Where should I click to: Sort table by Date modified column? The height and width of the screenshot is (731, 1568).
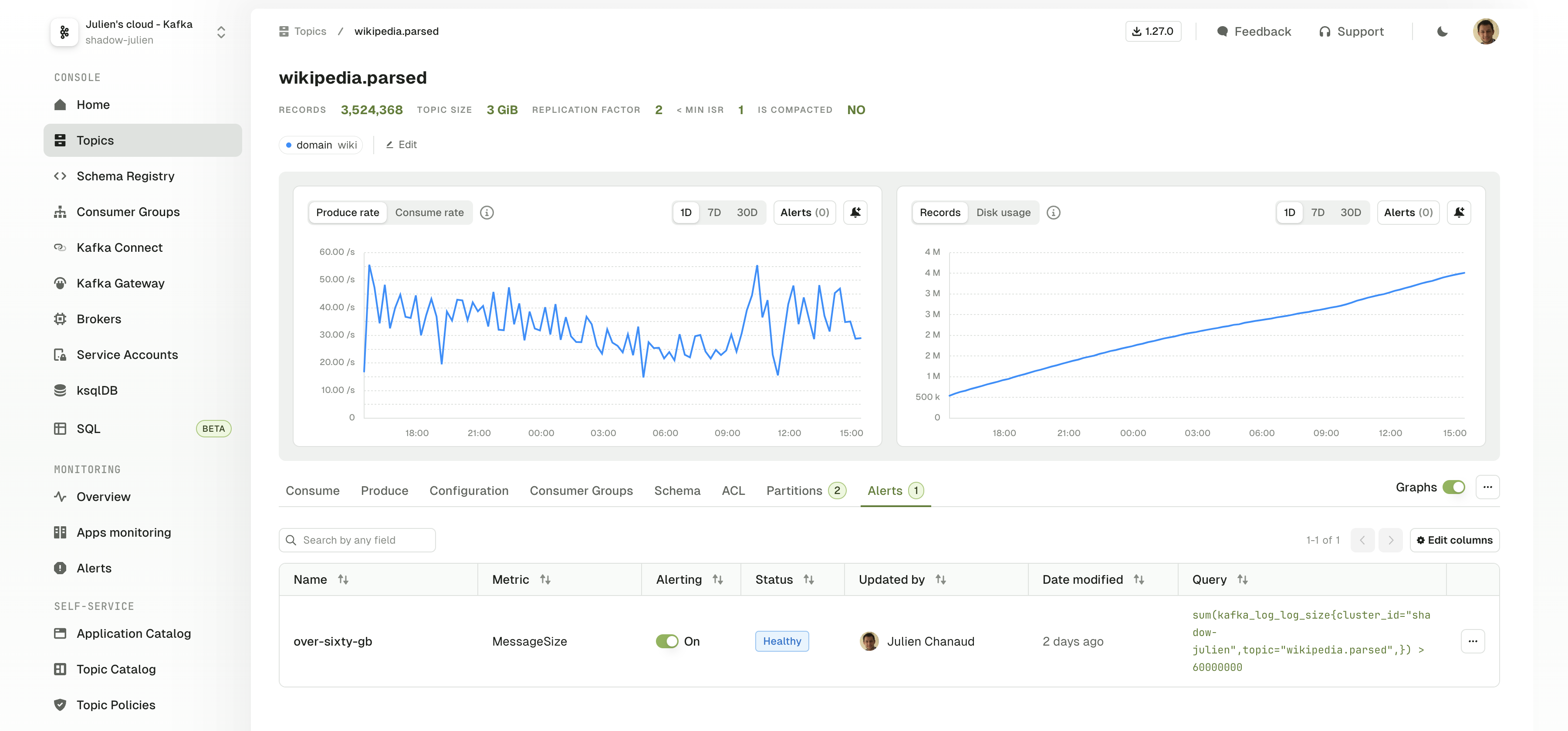(1139, 580)
